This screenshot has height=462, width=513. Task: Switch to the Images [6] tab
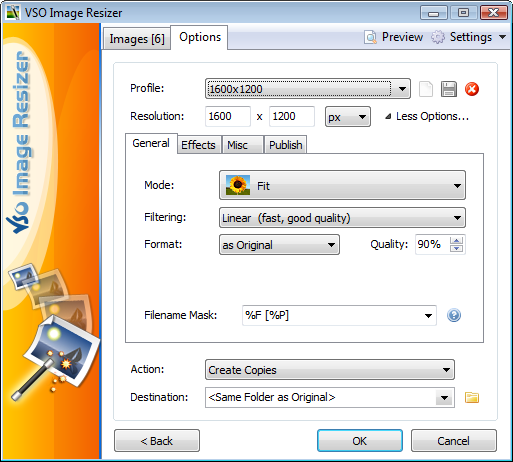[x=137, y=39]
